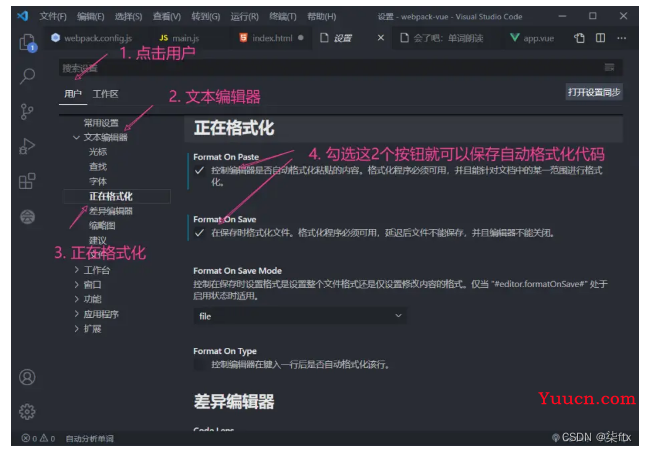Viewport: 648px width, 453px height.
Task: Open the 转到(G) menu
Action: tap(205, 17)
